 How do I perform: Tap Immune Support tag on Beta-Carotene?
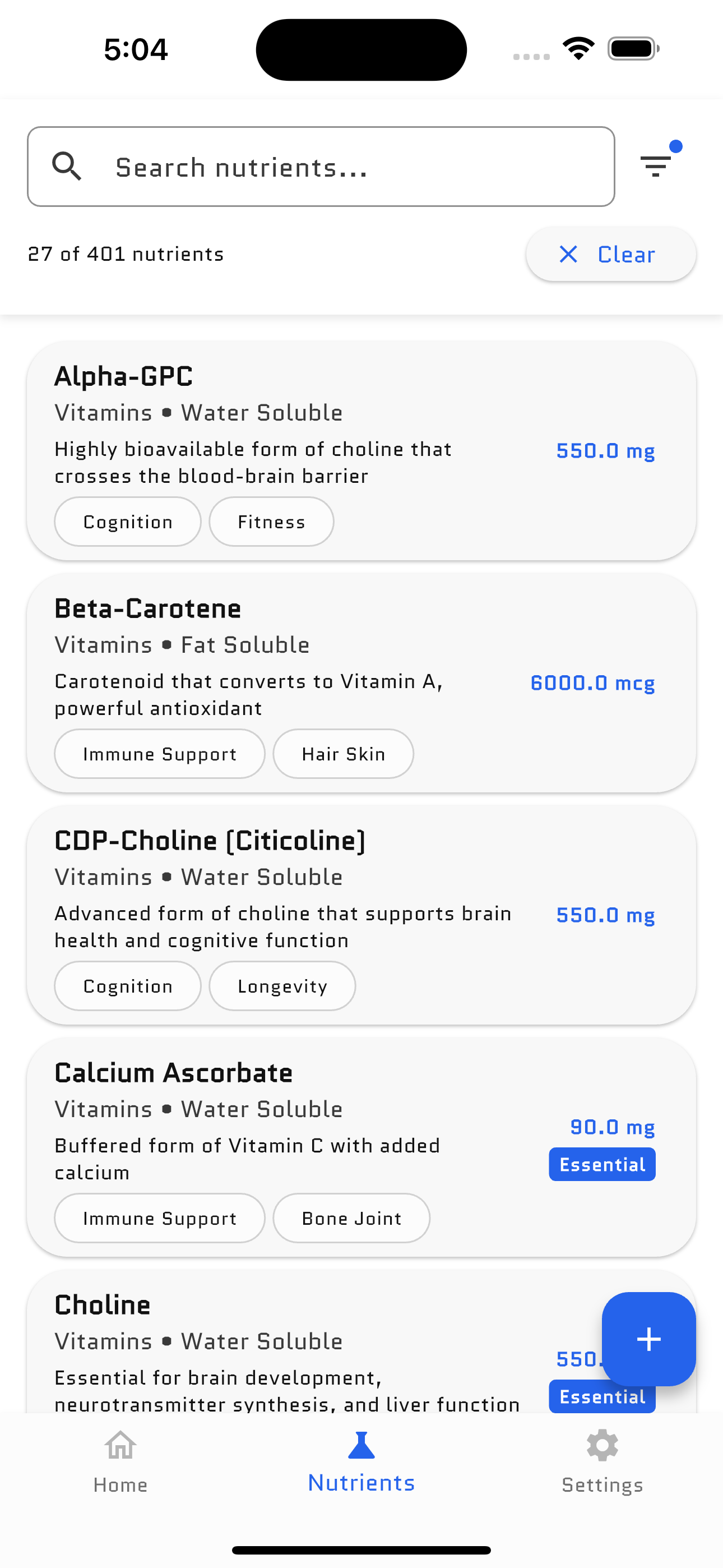click(x=159, y=754)
